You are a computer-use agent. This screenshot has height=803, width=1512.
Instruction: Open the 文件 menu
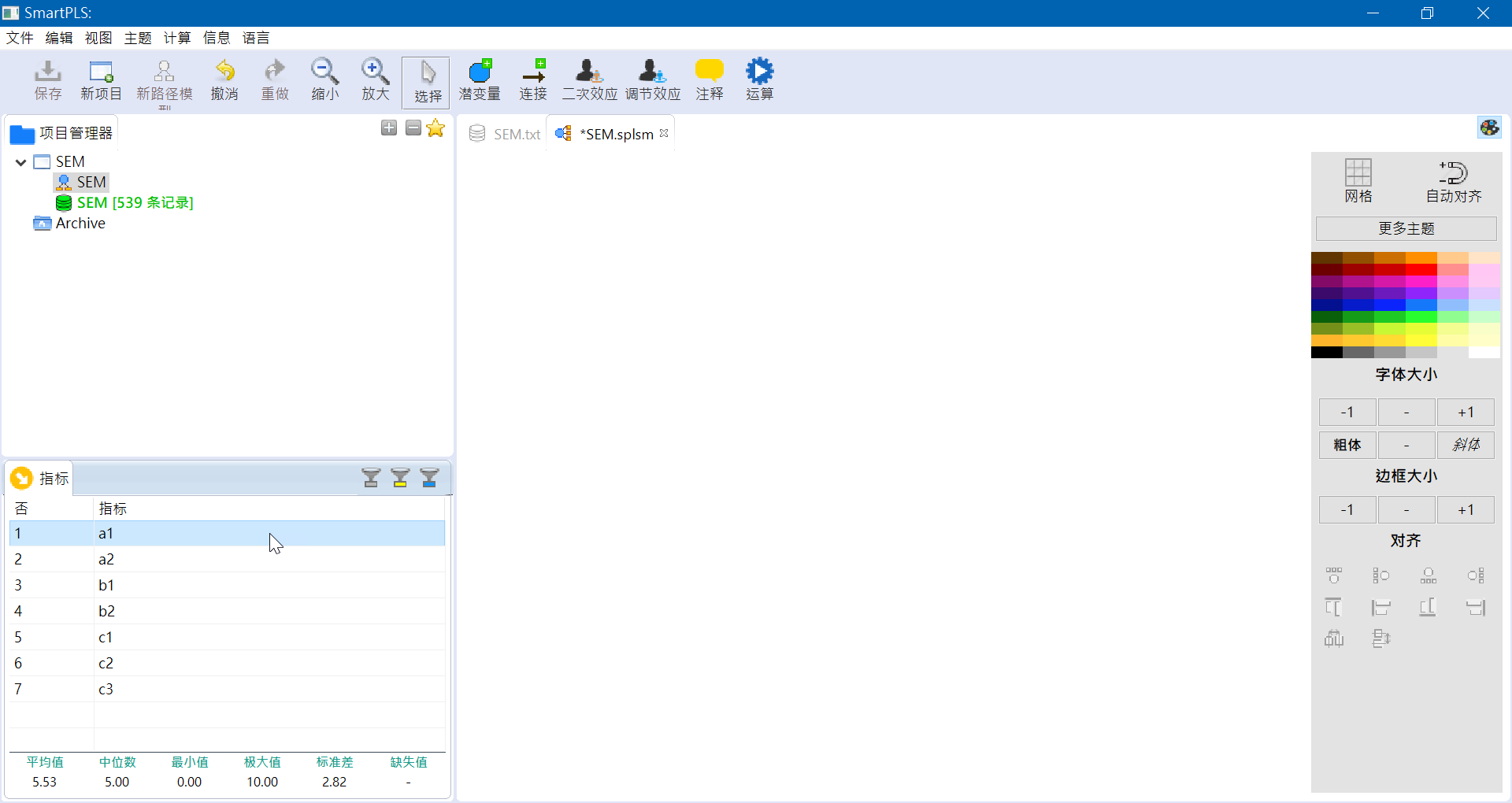point(20,38)
